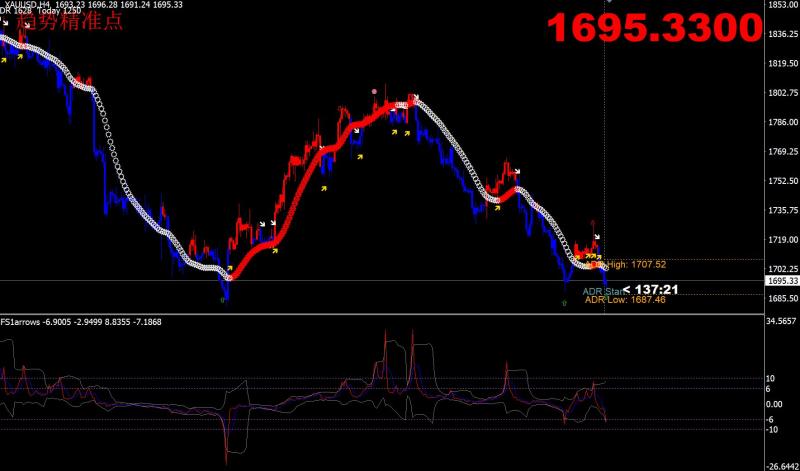Image resolution: width=800 pixels, height=471 pixels.
Task: Click 1752.50 on the price scale
Action: [x=783, y=181]
